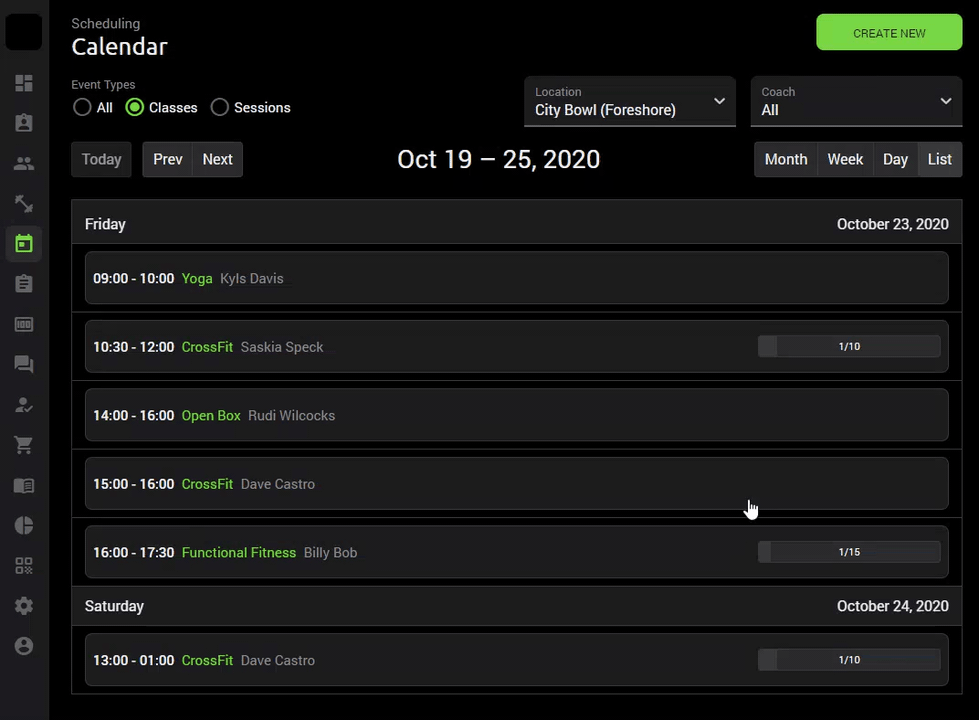This screenshot has width=979, height=720.
Task: Open the members group icon in sidebar
Action: (x=24, y=164)
